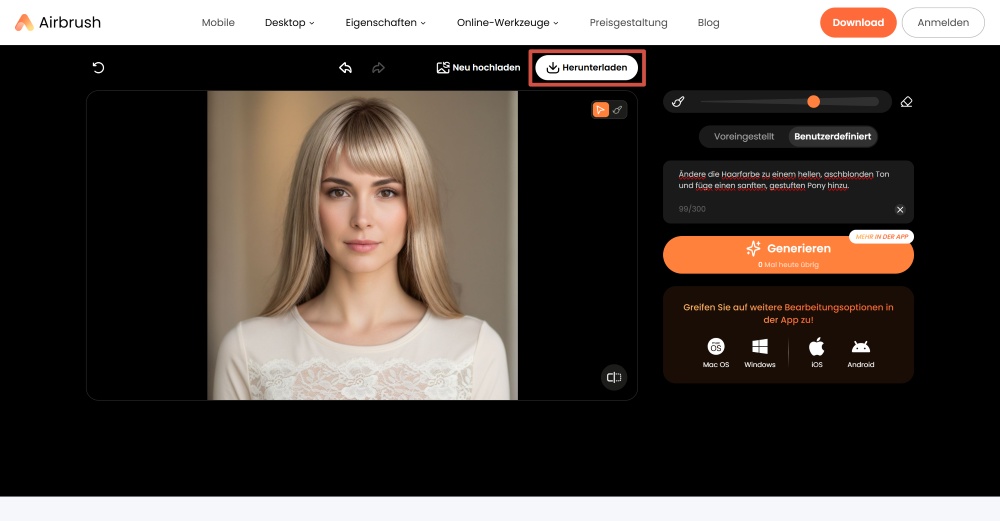Click the Generieren button
The width and height of the screenshot is (1000, 521).
(788, 254)
